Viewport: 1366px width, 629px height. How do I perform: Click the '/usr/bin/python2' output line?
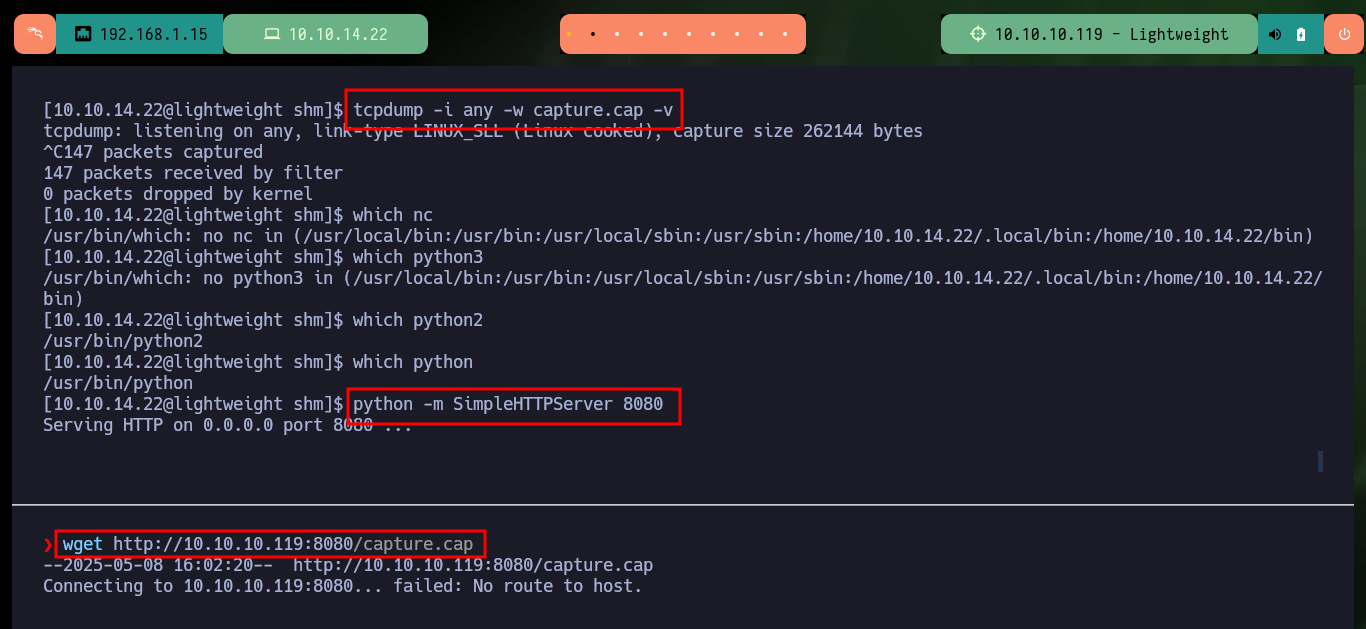click(123, 341)
